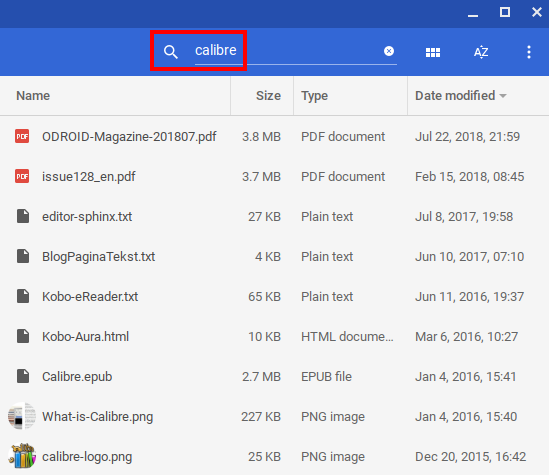Click file icon of BlogPaginaTekst.txt
549x475 pixels.
point(23,256)
